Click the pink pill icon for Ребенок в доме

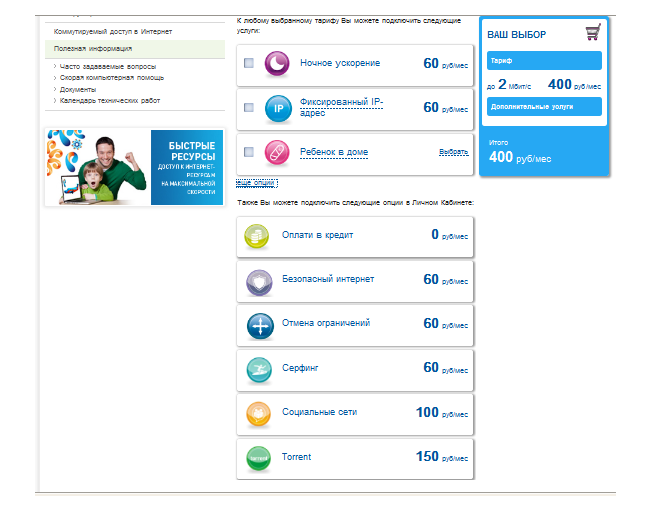pos(277,152)
